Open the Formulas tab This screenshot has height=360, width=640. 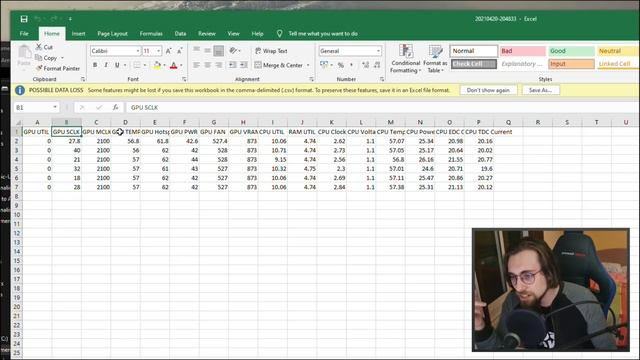pyautogui.click(x=151, y=33)
